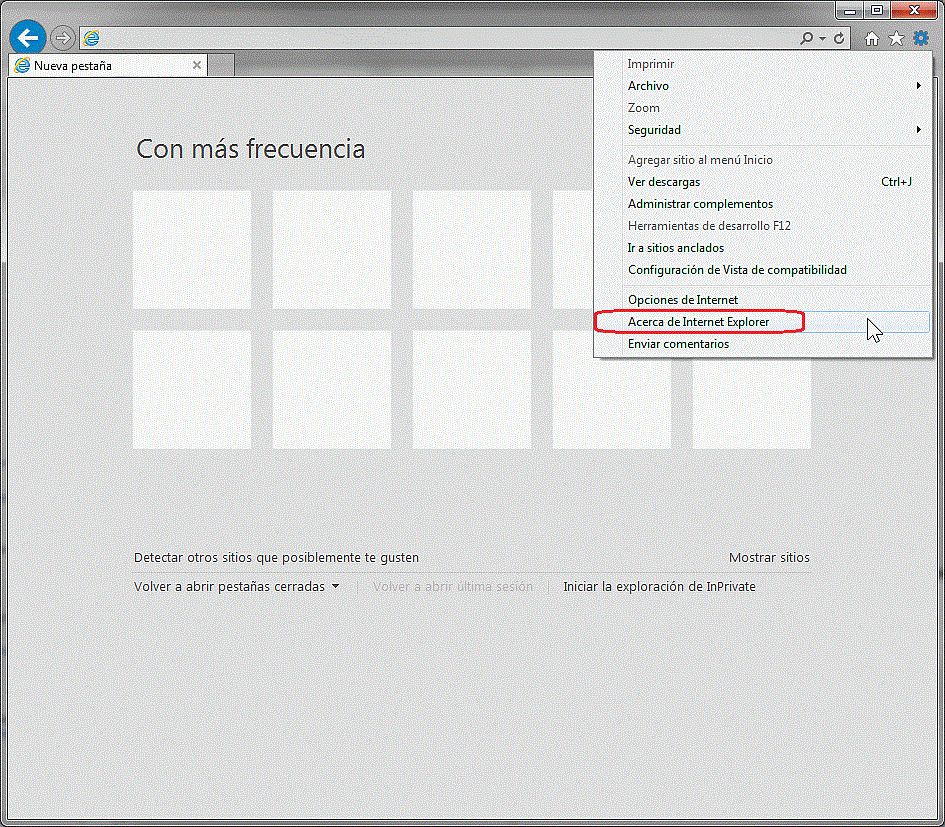Go to the Home page icon
Viewport: 945px width, 827px height.
click(x=871, y=39)
